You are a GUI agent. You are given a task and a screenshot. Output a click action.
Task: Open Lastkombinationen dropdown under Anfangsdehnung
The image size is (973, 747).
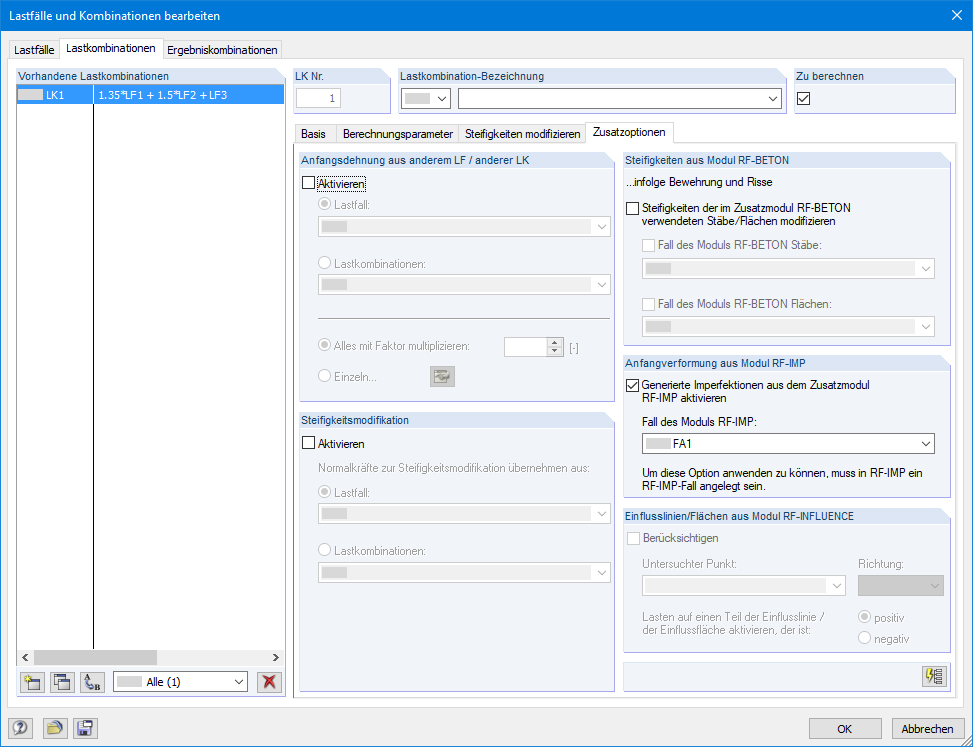pos(464,285)
